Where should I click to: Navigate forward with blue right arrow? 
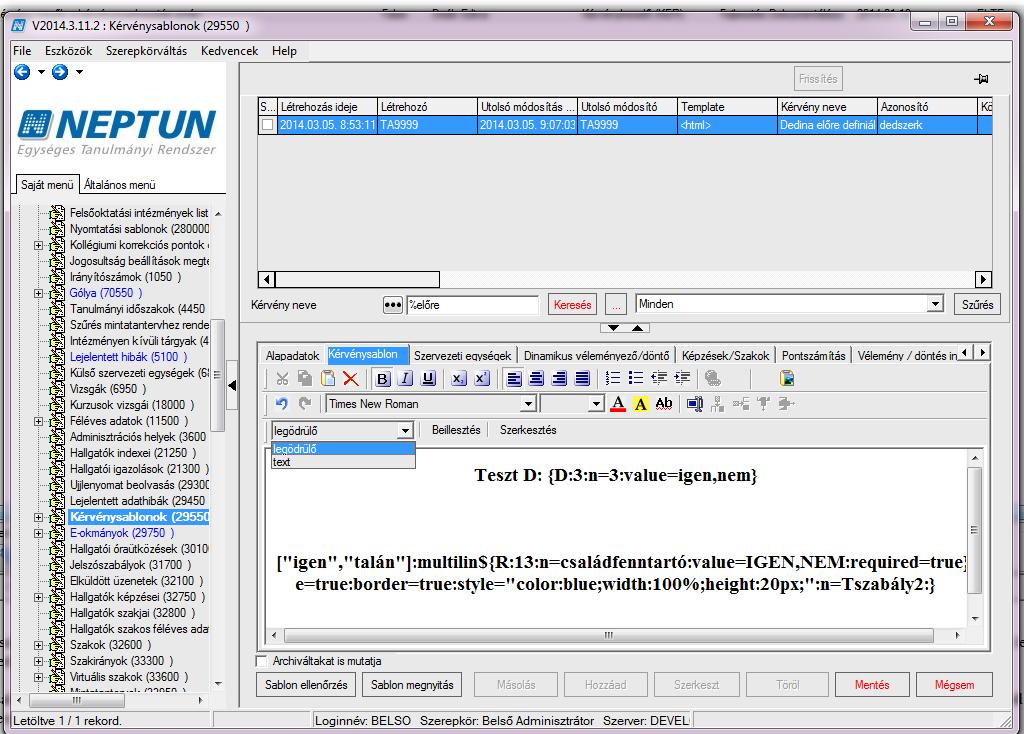click(x=60, y=72)
